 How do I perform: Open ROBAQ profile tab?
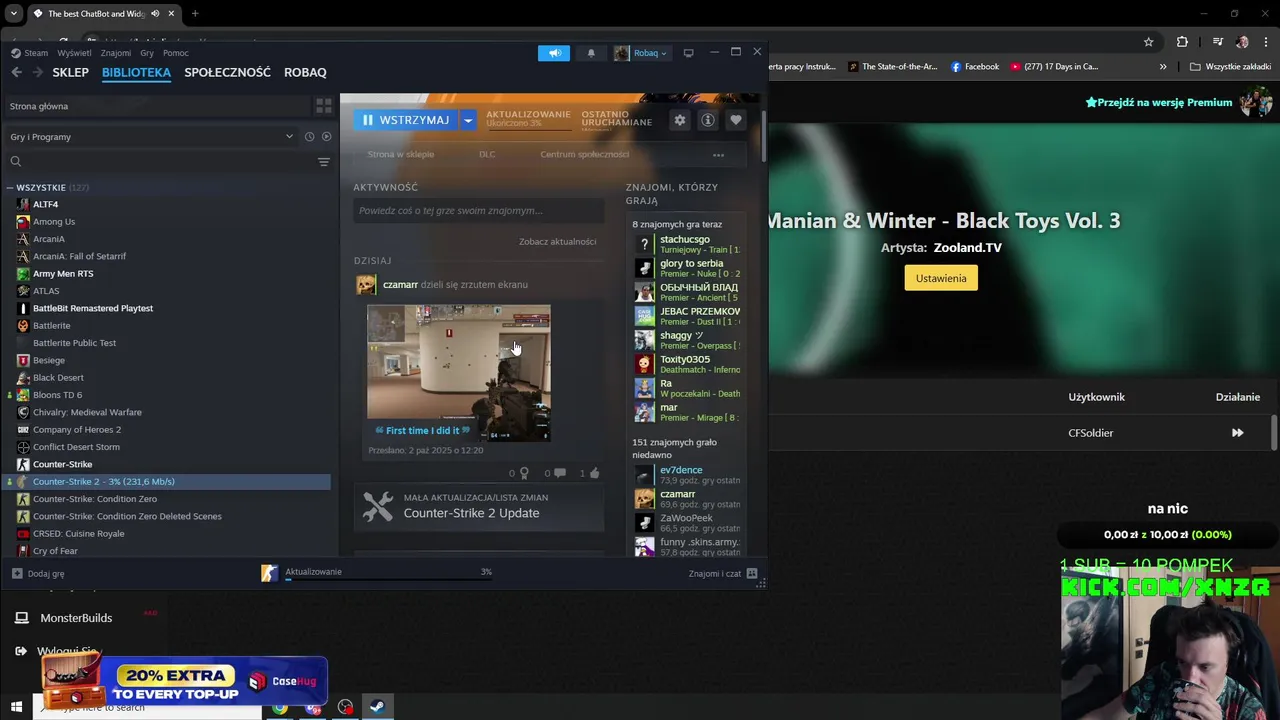(x=305, y=72)
